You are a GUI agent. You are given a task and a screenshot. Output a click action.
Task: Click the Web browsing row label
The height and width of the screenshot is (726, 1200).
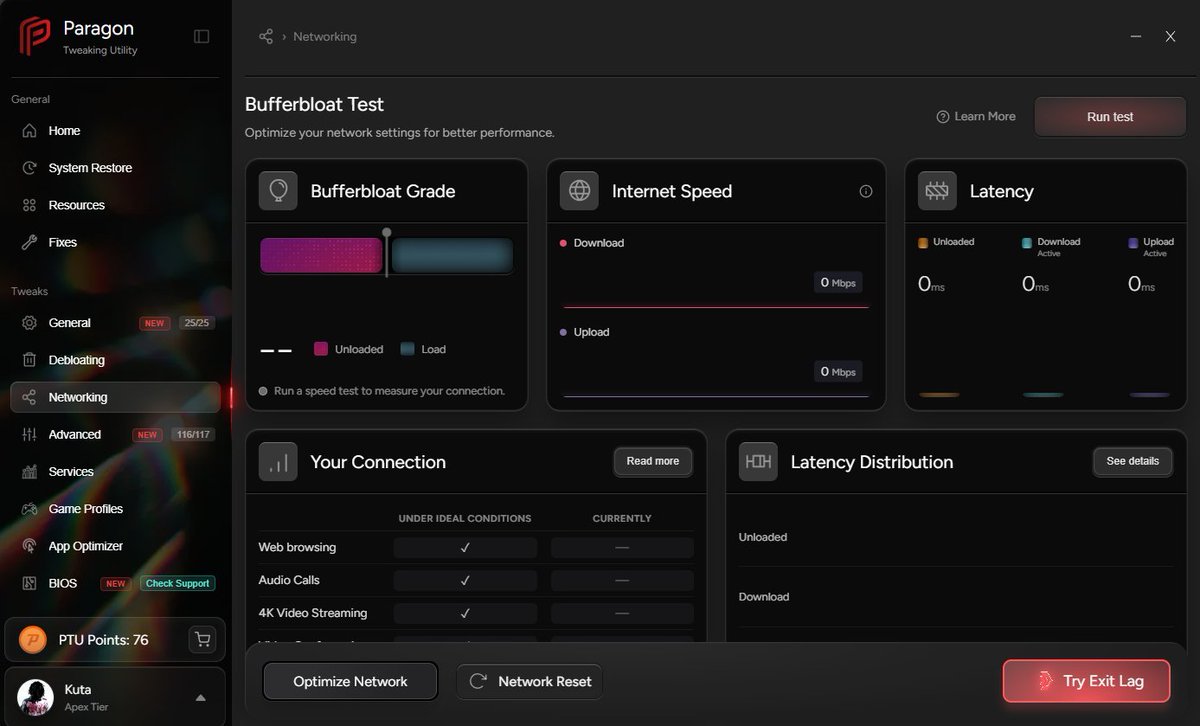(x=297, y=547)
